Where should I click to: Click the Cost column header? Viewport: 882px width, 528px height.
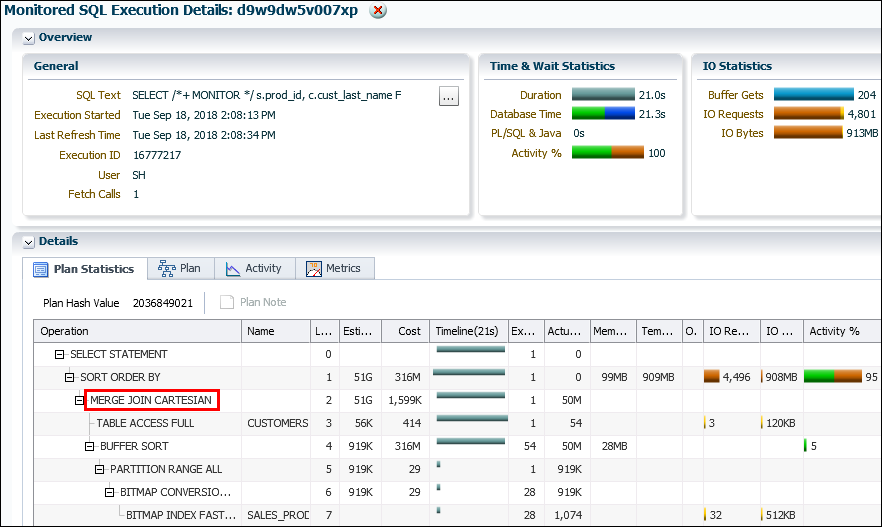pos(406,331)
